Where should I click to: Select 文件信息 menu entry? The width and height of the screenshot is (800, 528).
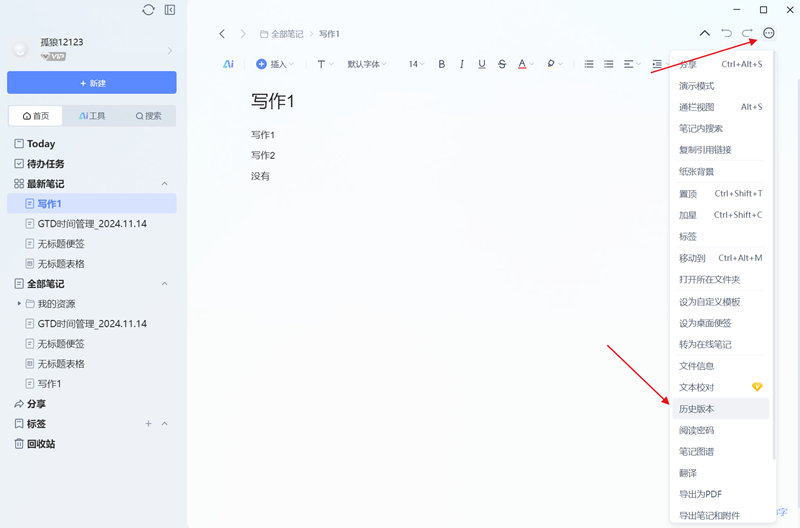coord(720,366)
